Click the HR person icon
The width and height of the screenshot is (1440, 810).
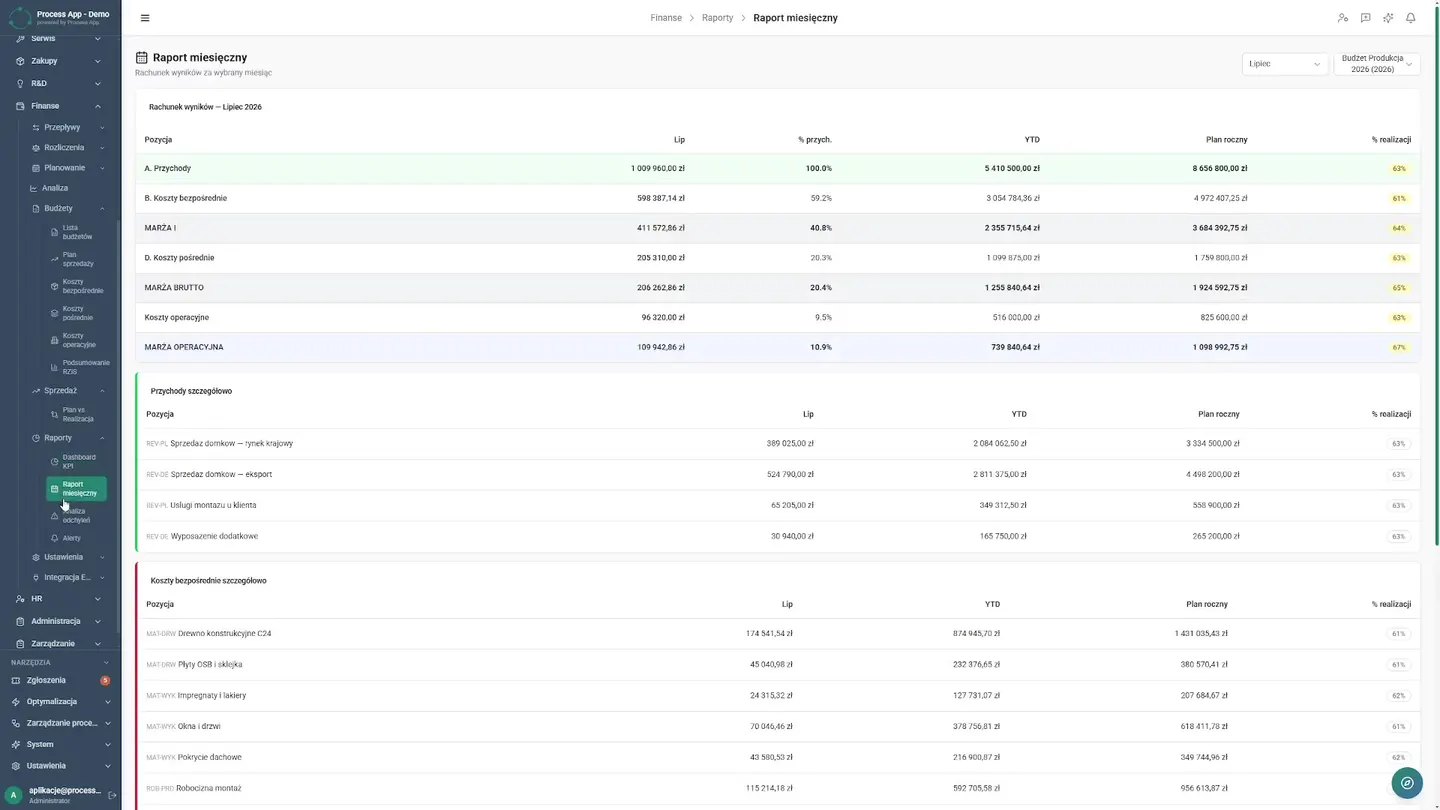[x=20, y=599]
